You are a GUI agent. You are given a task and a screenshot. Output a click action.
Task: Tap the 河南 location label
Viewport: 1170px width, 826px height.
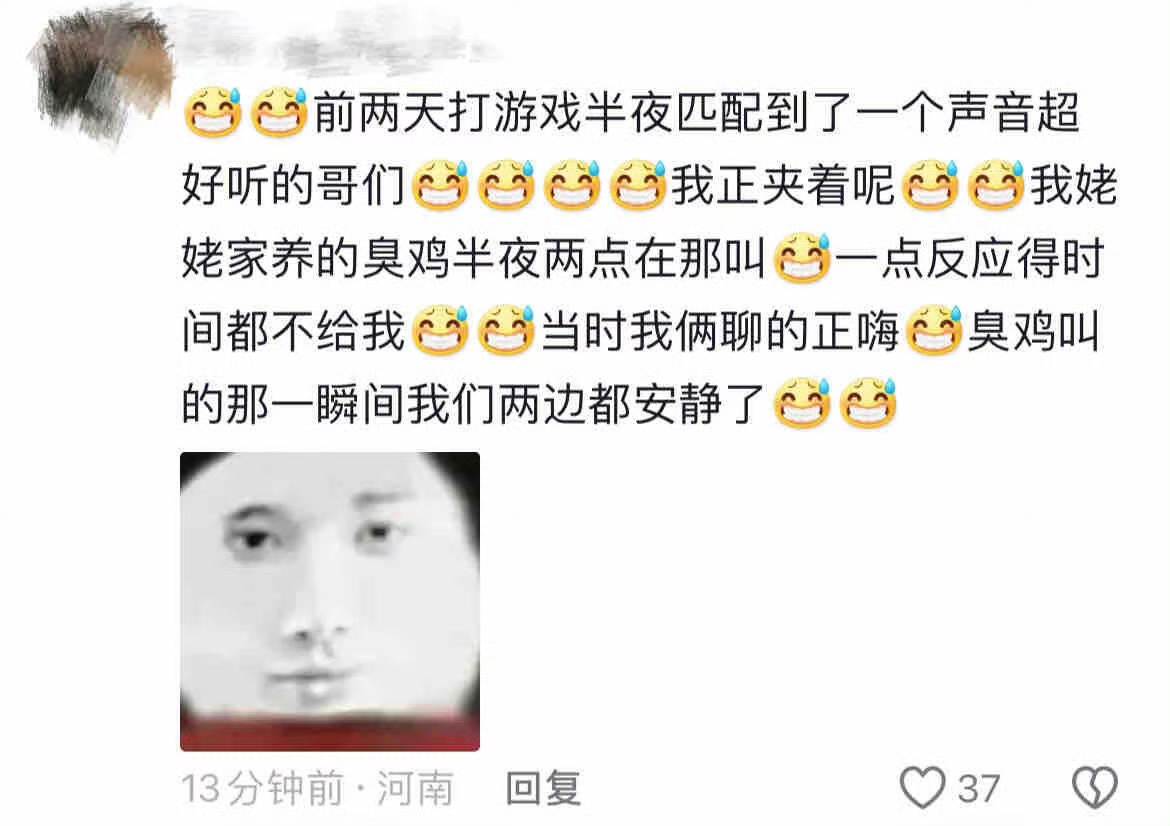point(416,789)
